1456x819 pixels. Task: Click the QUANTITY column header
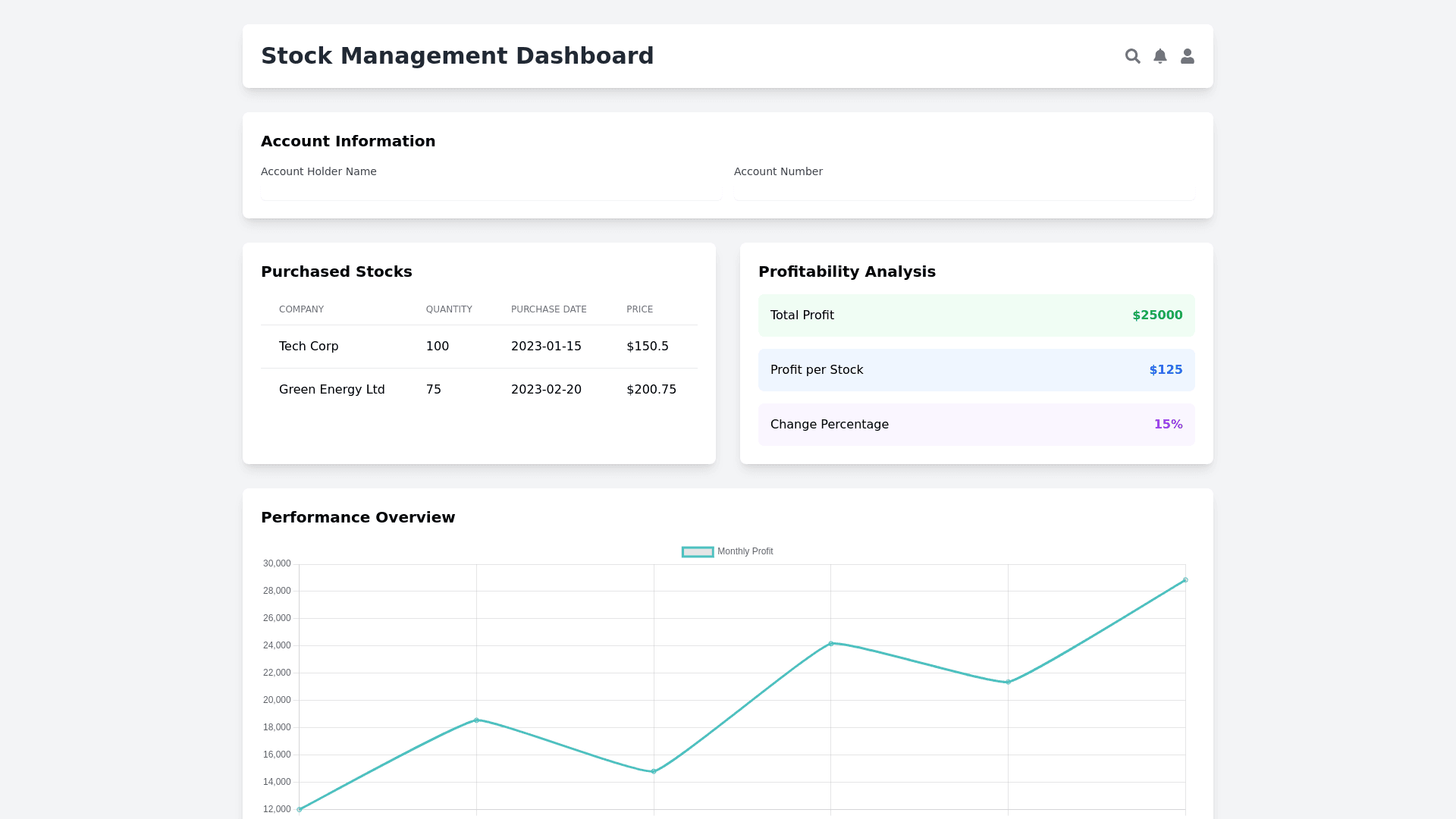(x=449, y=309)
